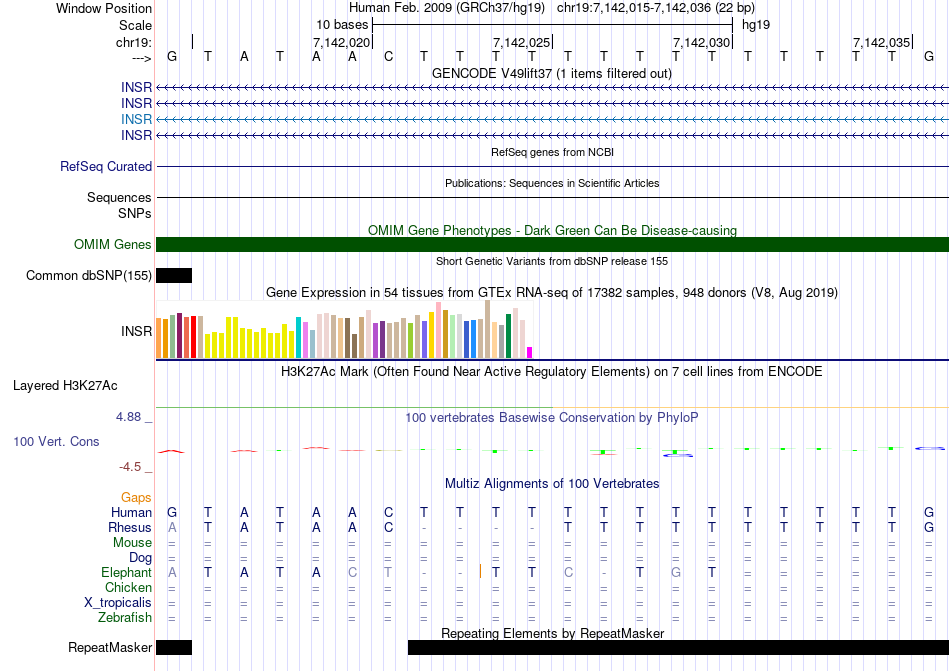Click the long RepeatMasker element on right
Viewport: 950px width, 671px height.
(x=678, y=647)
